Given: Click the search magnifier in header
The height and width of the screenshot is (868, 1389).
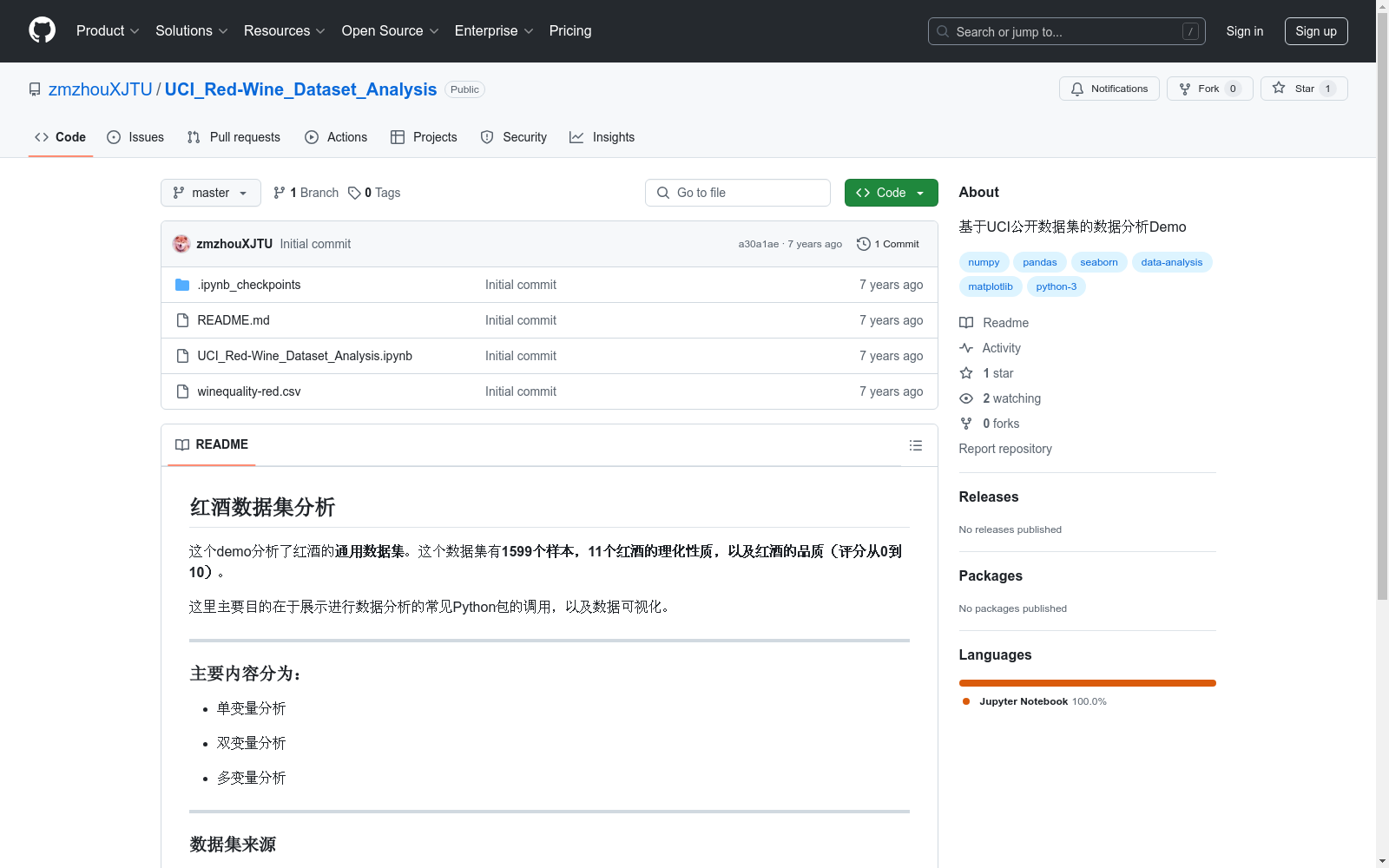Looking at the screenshot, I should pos(943,31).
